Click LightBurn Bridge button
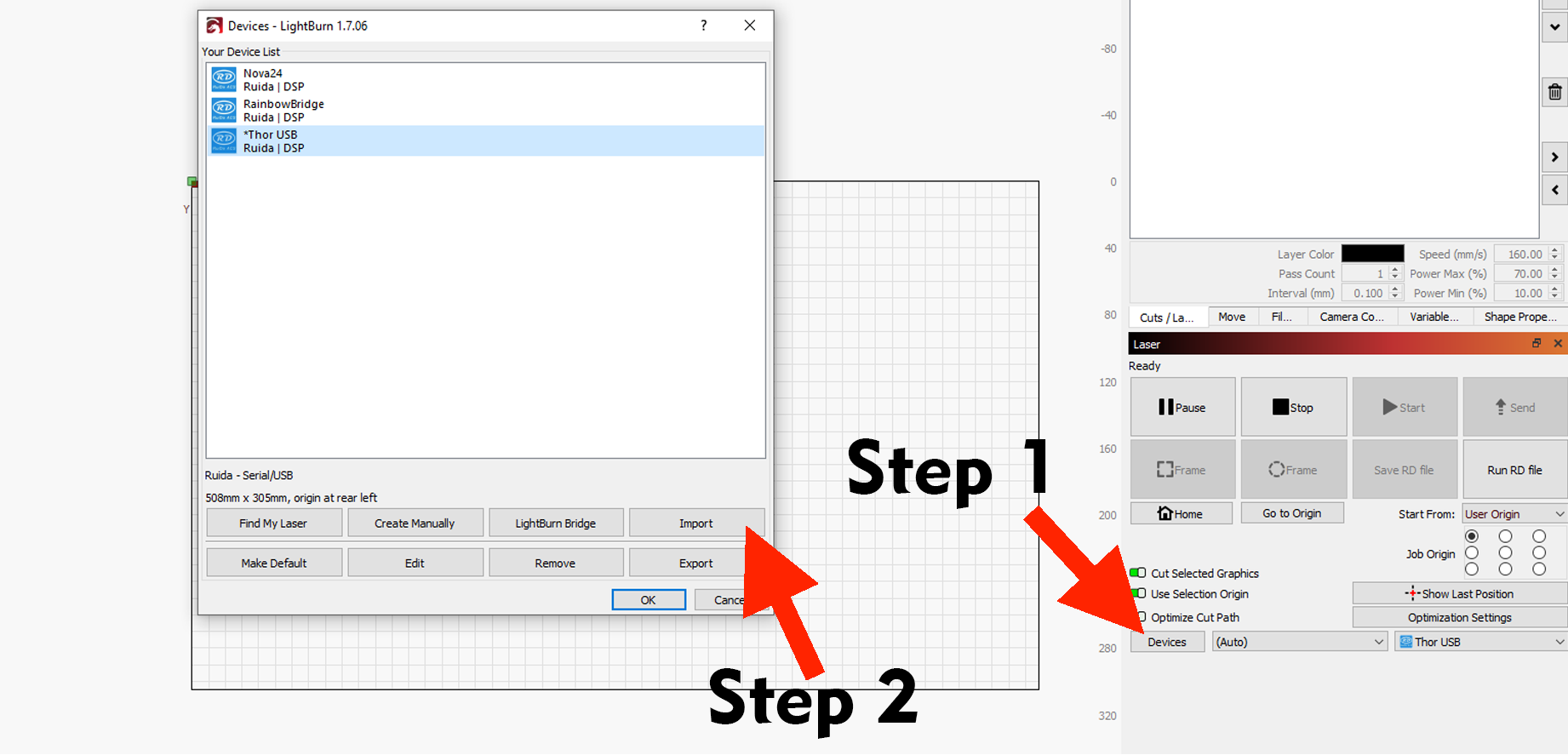 click(x=556, y=523)
